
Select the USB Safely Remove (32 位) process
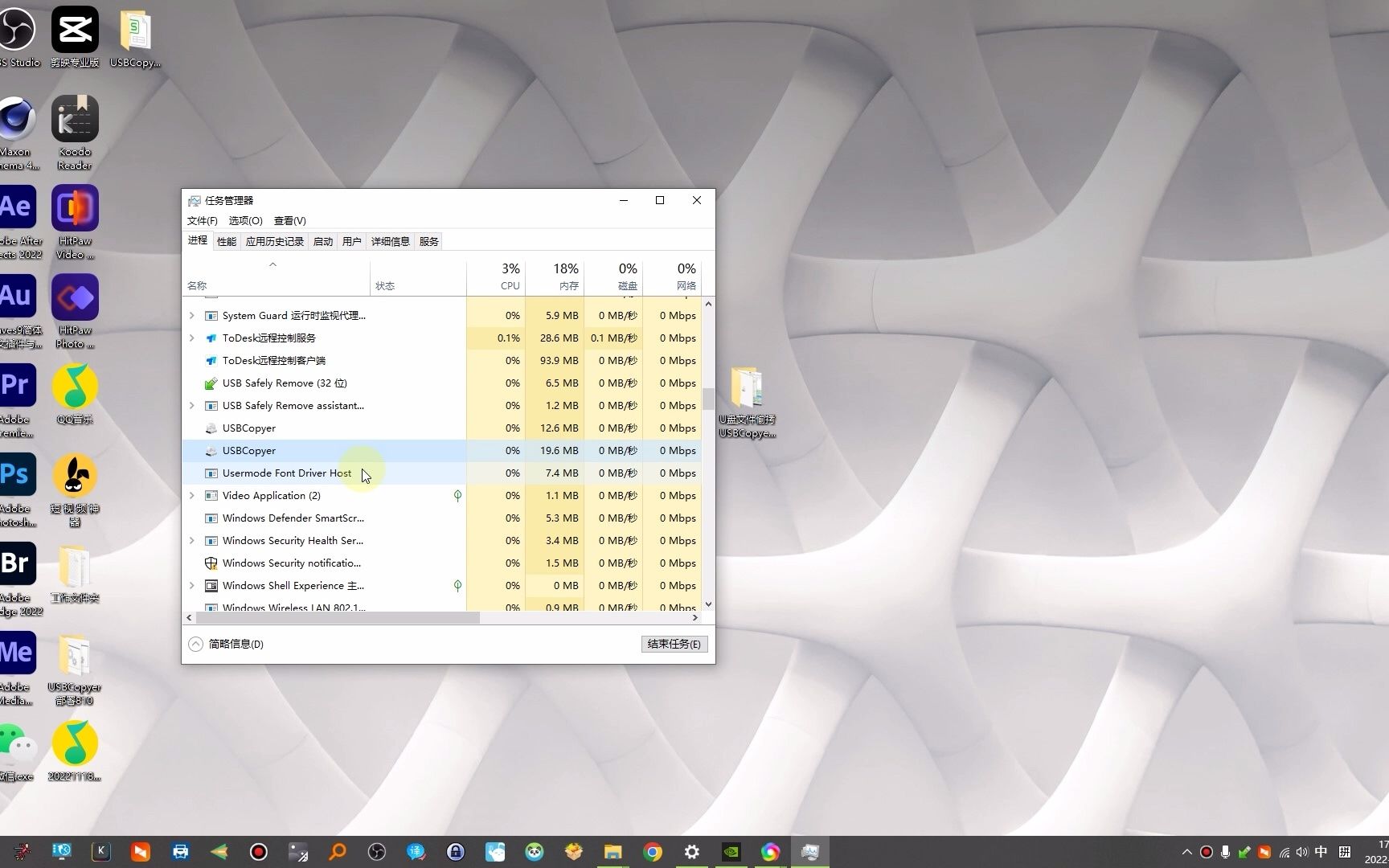442,383
